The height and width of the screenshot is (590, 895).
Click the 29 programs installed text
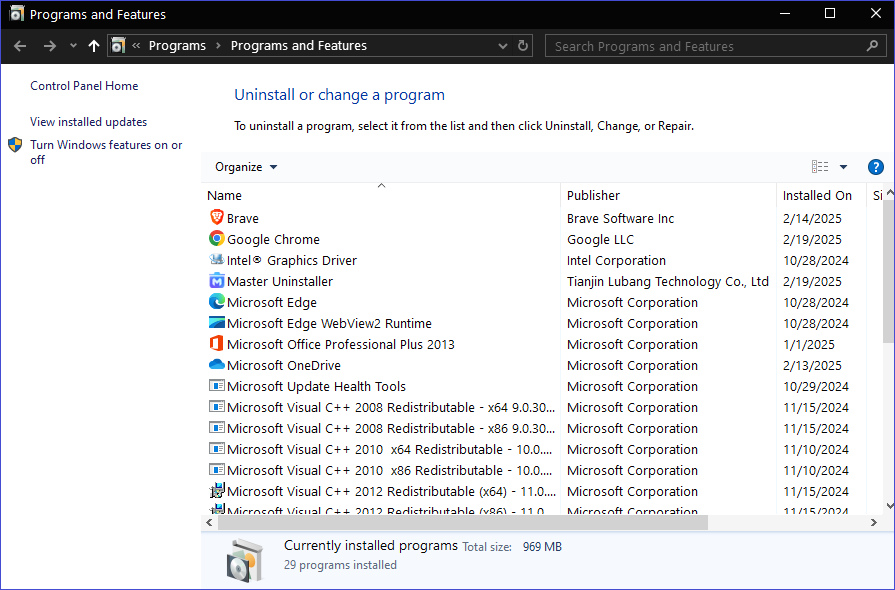340,565
